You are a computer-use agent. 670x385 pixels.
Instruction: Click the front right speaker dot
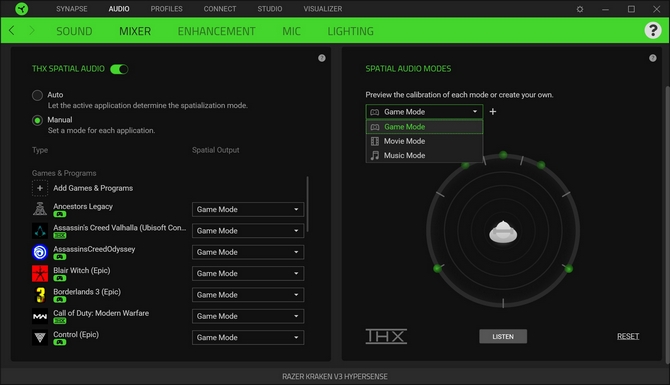pos(541,165)
